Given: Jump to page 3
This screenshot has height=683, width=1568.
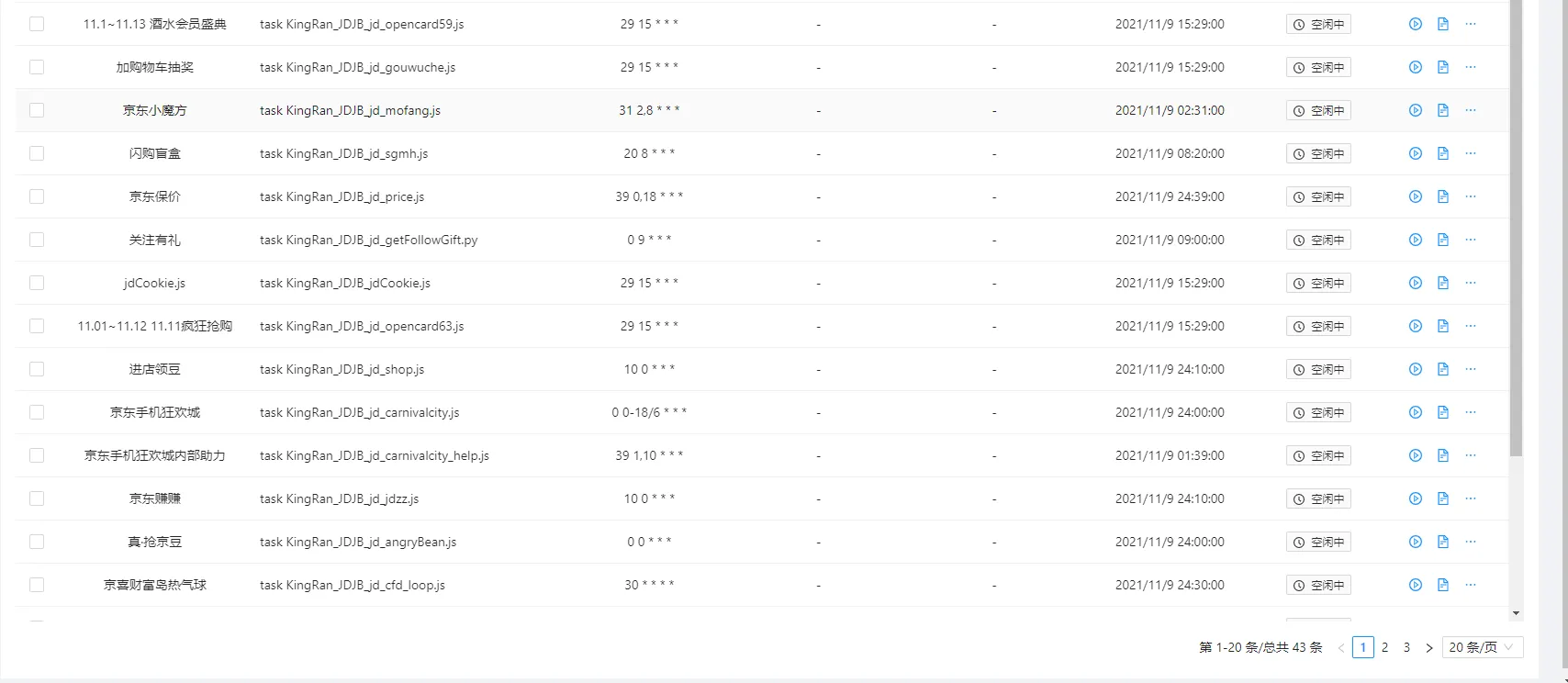Looking at the screenshot, I should click(x=1406, y=647).
